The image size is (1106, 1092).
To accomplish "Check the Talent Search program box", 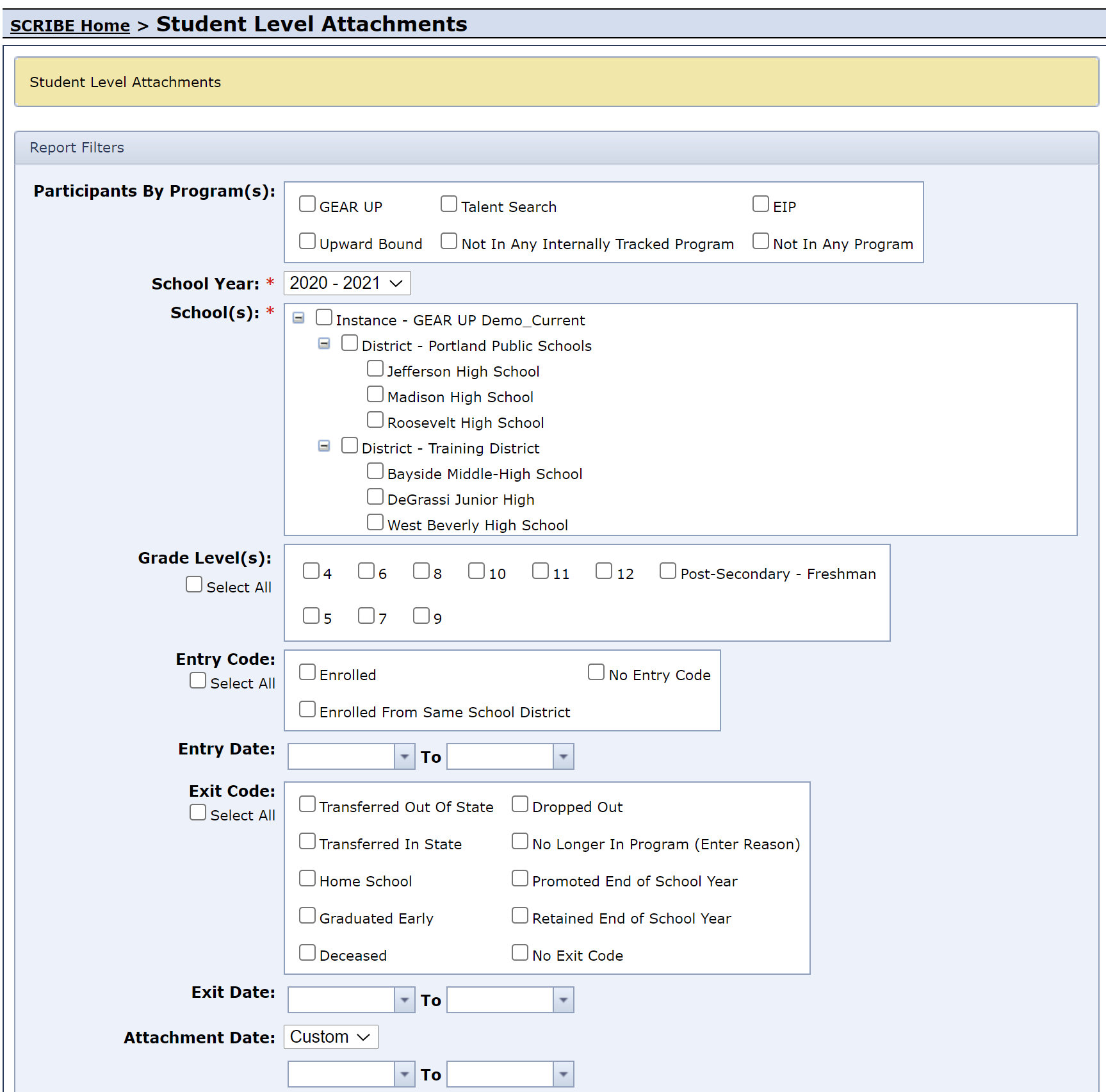I will pos(449,204).
